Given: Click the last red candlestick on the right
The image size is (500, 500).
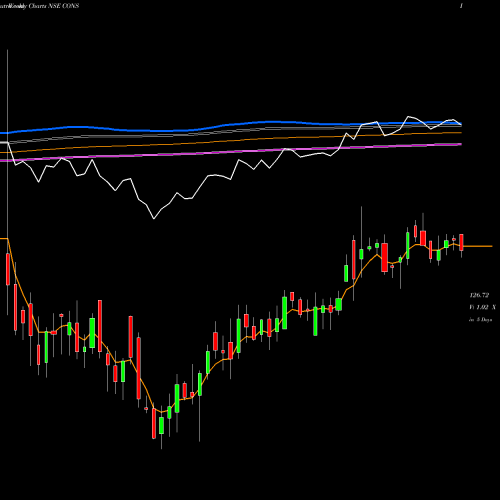Looking at the screenshot, I should pyautogui.click(x=461, y=242).
